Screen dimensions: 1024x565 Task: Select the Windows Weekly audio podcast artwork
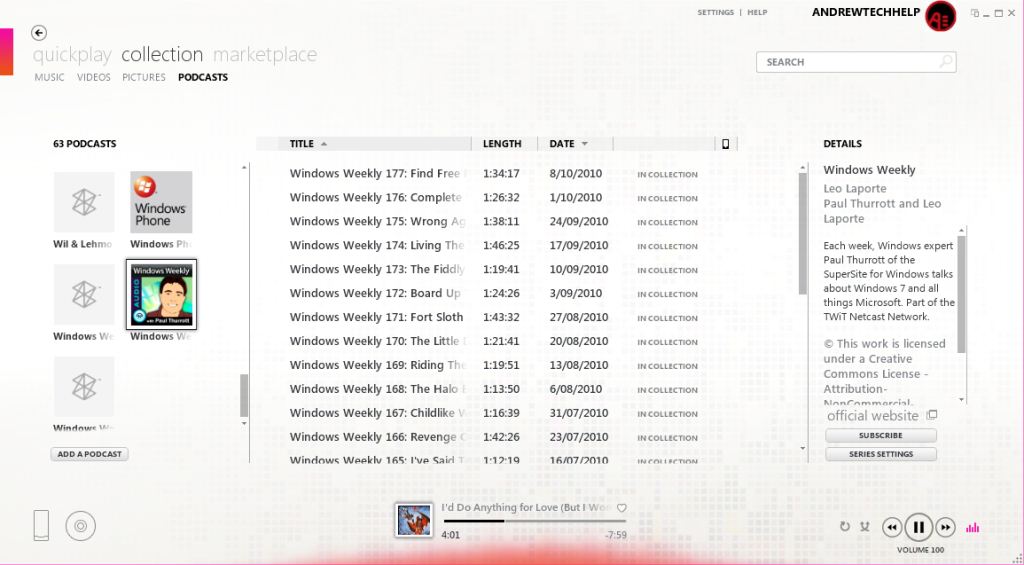[161, 295]
